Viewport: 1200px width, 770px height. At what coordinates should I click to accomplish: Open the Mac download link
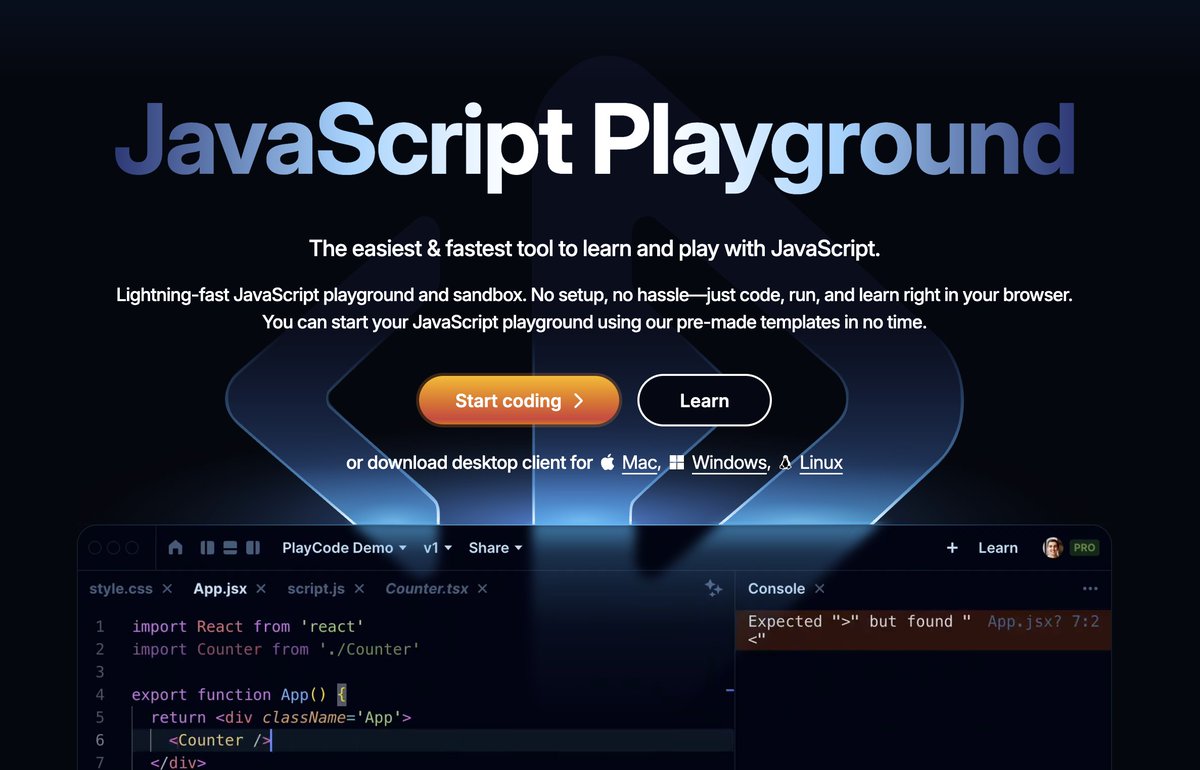(x=640, y=463)
